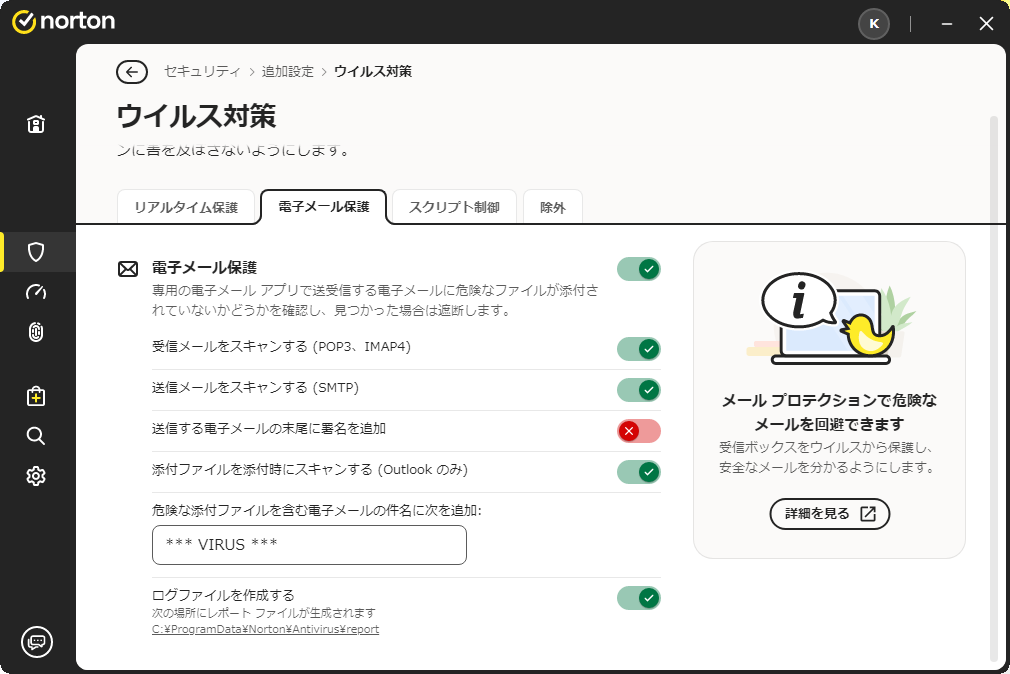Image resolution: width=1010 pixels, height=674 pixels.
Task: Open the Home dashboard sidebar icon
Action: 36,124
